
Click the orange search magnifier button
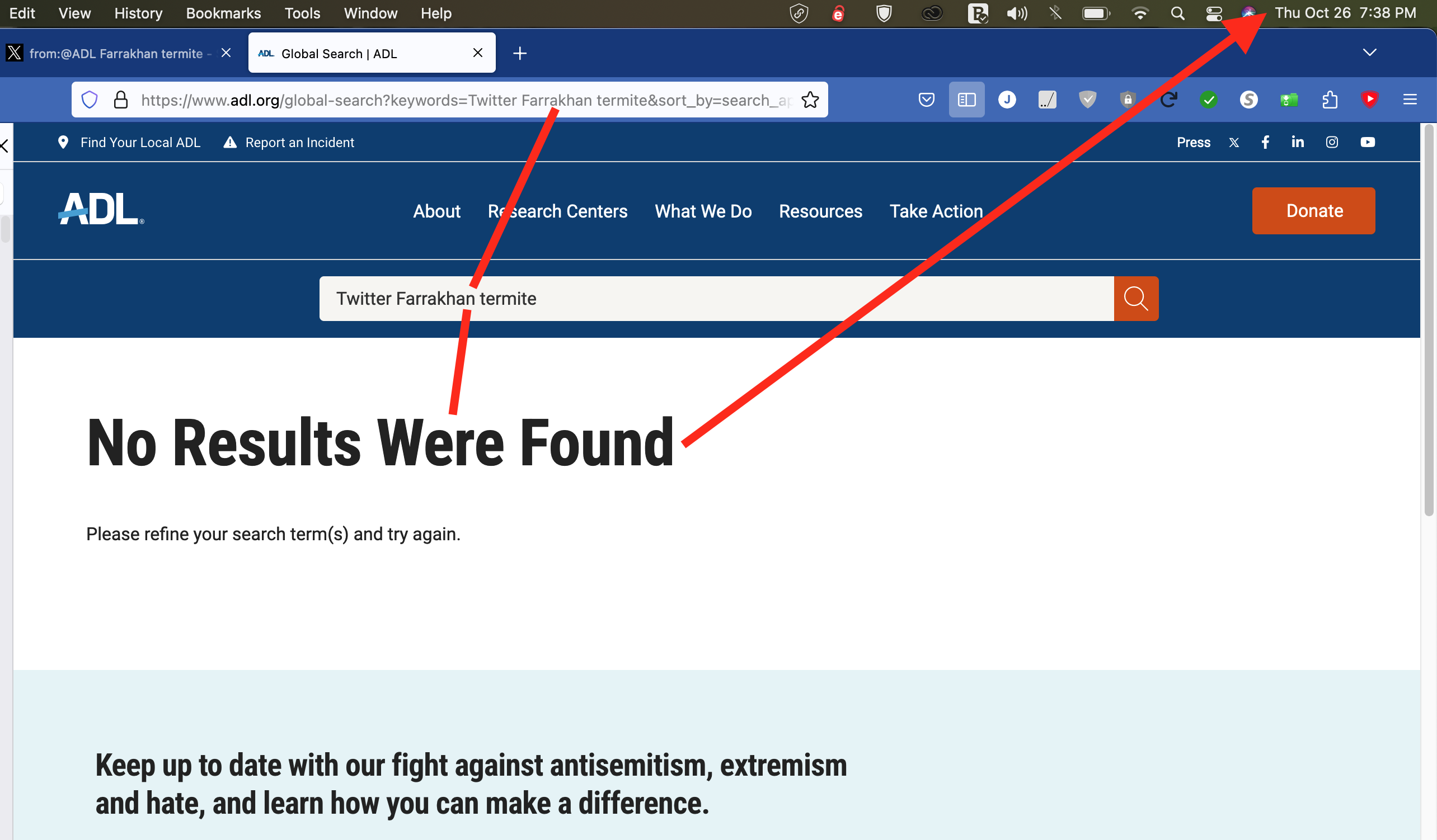[x=1135, y=299]
